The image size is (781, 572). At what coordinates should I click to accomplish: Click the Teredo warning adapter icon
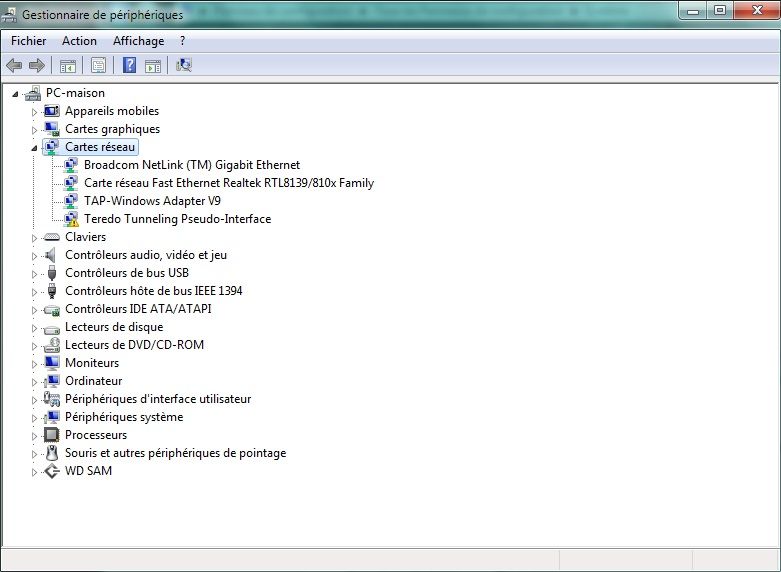tap(71, 219)
